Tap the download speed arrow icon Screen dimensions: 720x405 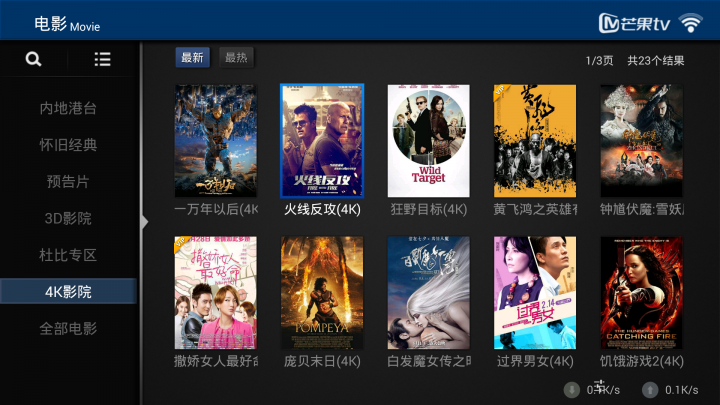(x=572, y=390)
